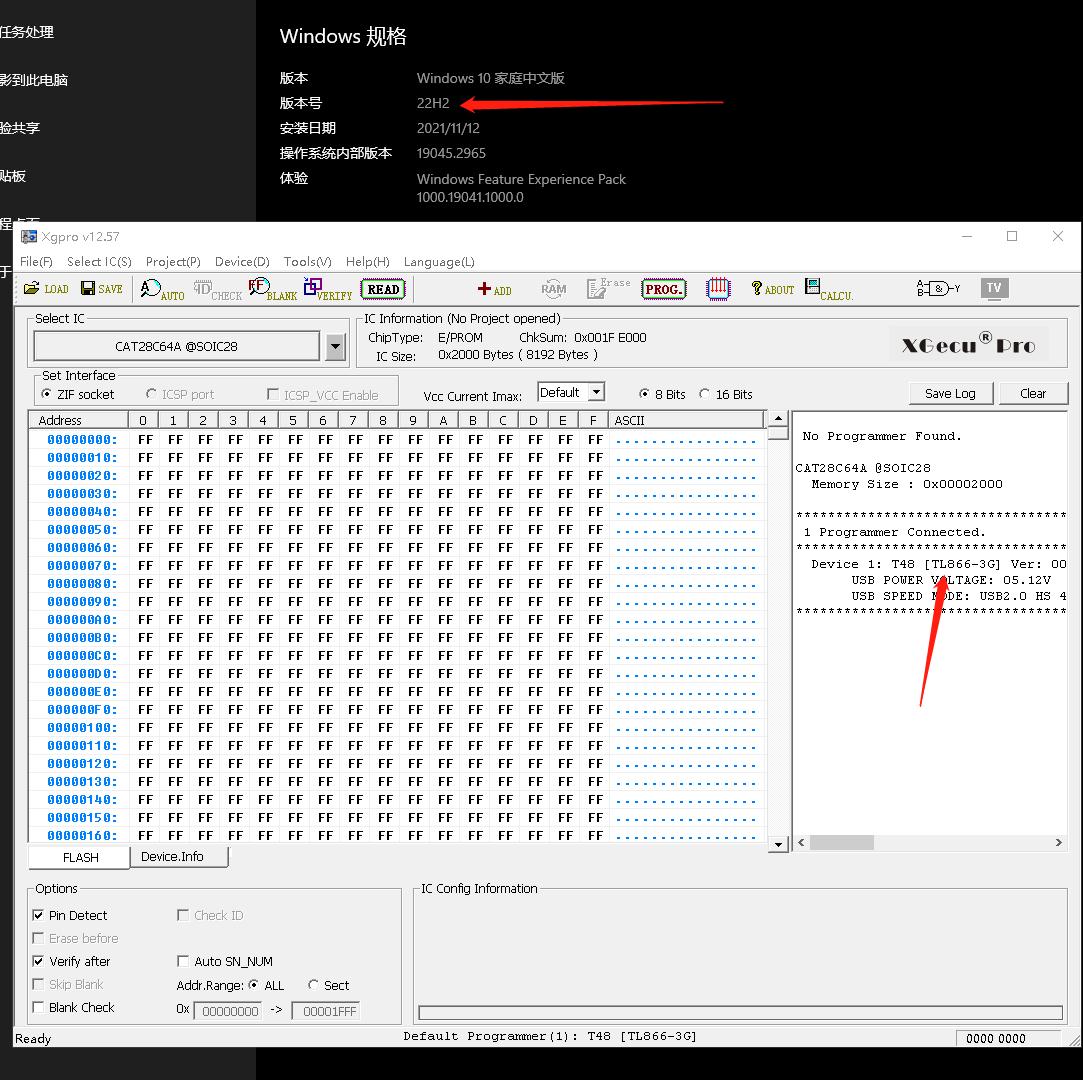Click the SAVE toolbar icon
Viewport: 1083px width, 1080px height.
click(101, 289)
